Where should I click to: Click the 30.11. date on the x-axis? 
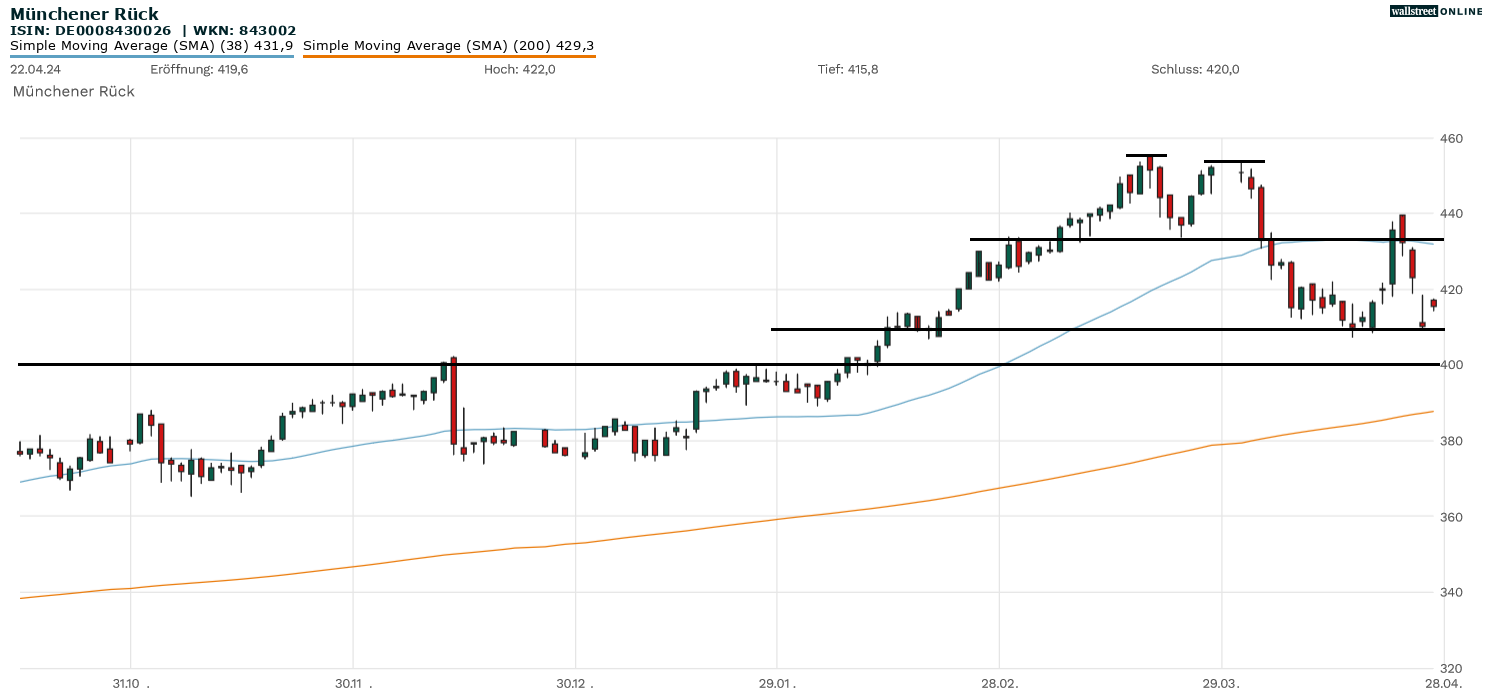click(x=352, y=683)
